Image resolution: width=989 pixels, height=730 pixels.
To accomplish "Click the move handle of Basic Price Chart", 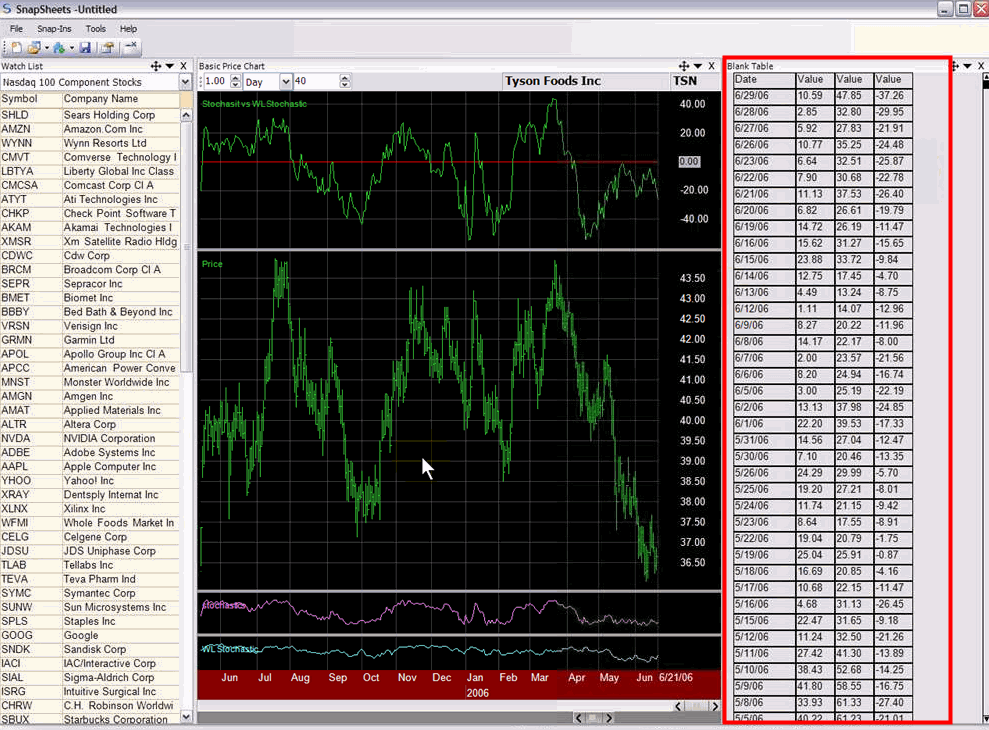I will [x=684, y=66].
